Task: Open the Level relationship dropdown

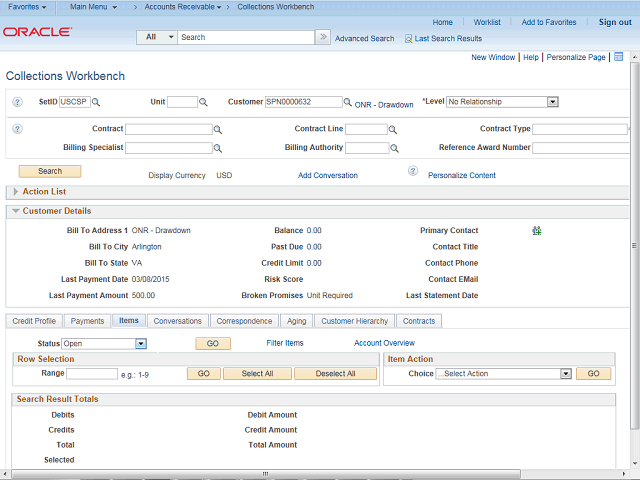Action: pyautogui.click(x=552, y=101)
